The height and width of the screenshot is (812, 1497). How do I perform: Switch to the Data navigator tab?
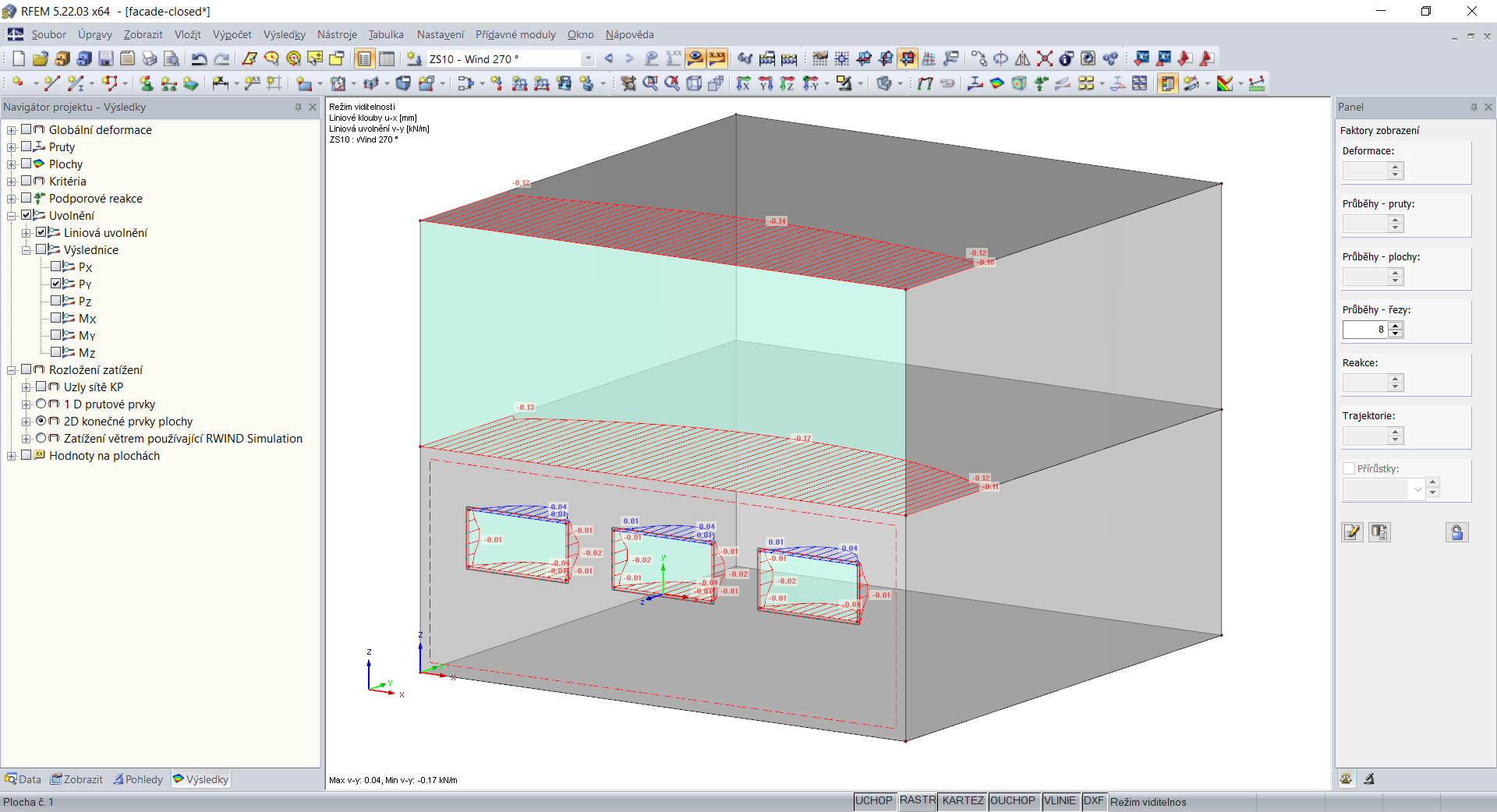point(23,779)
